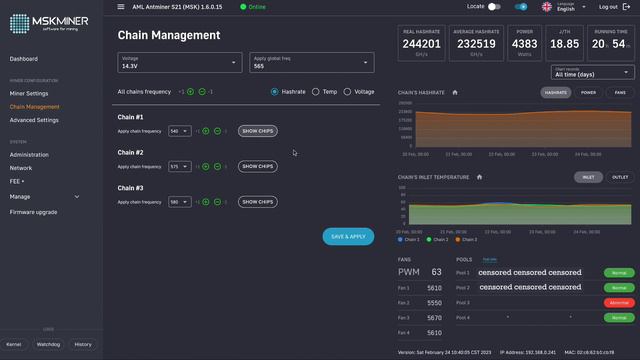The width and height of the screenshot is (640, 360).
Task: Increase all chains frequency with plus icon
Action: pyautogui.click(x=191, y=92)
